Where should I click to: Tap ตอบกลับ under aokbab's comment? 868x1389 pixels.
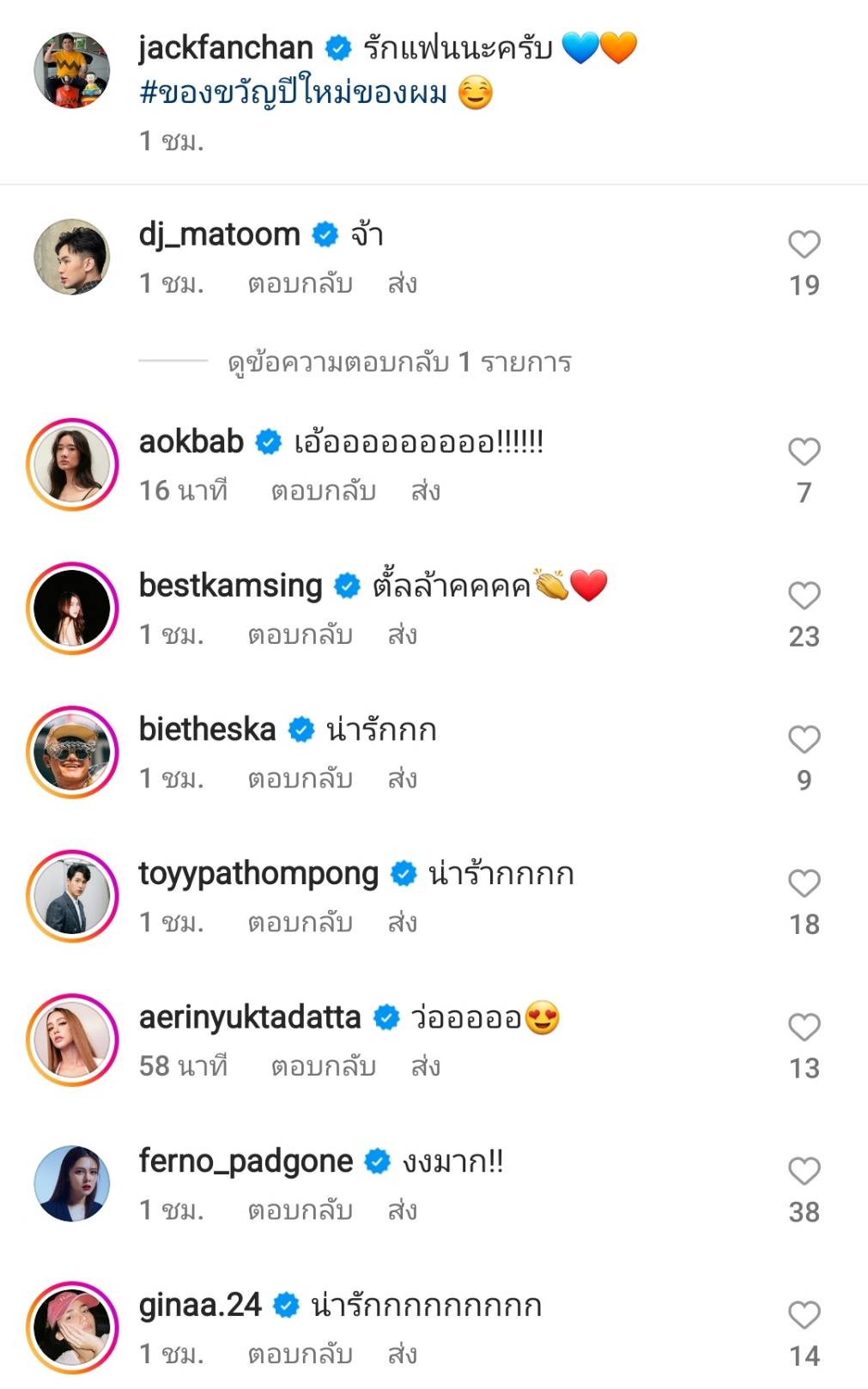click(x=322, y=492)
